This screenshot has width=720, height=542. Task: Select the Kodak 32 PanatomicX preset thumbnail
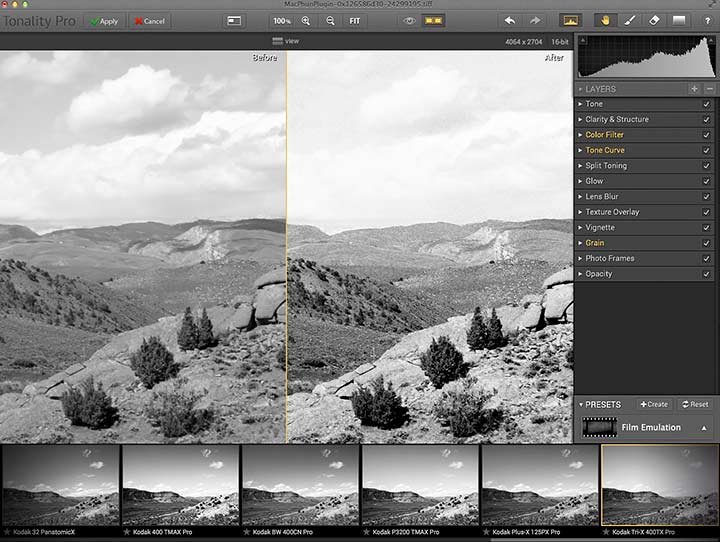point(61,485)
